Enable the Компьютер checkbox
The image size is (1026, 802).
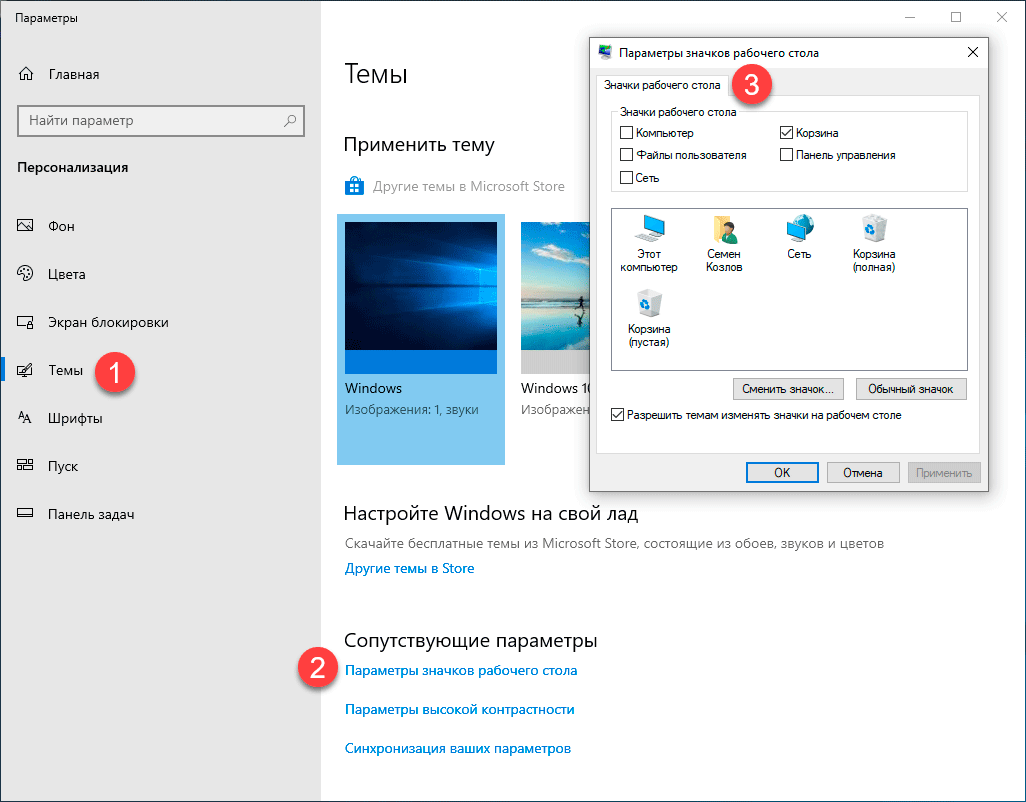(626, 133)
